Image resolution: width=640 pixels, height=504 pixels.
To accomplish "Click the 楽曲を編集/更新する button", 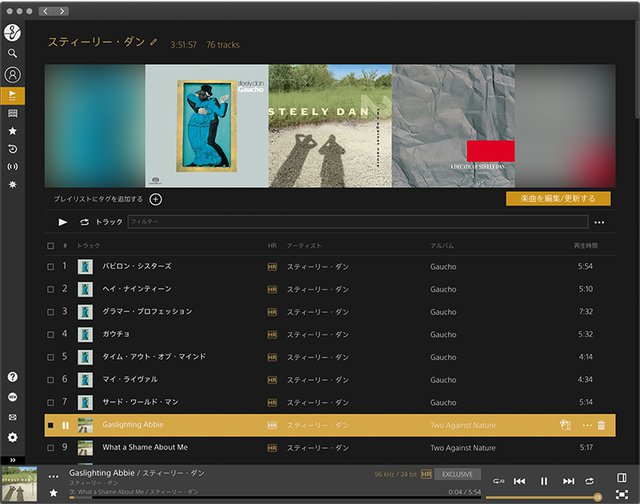I will tap(558, 199).
